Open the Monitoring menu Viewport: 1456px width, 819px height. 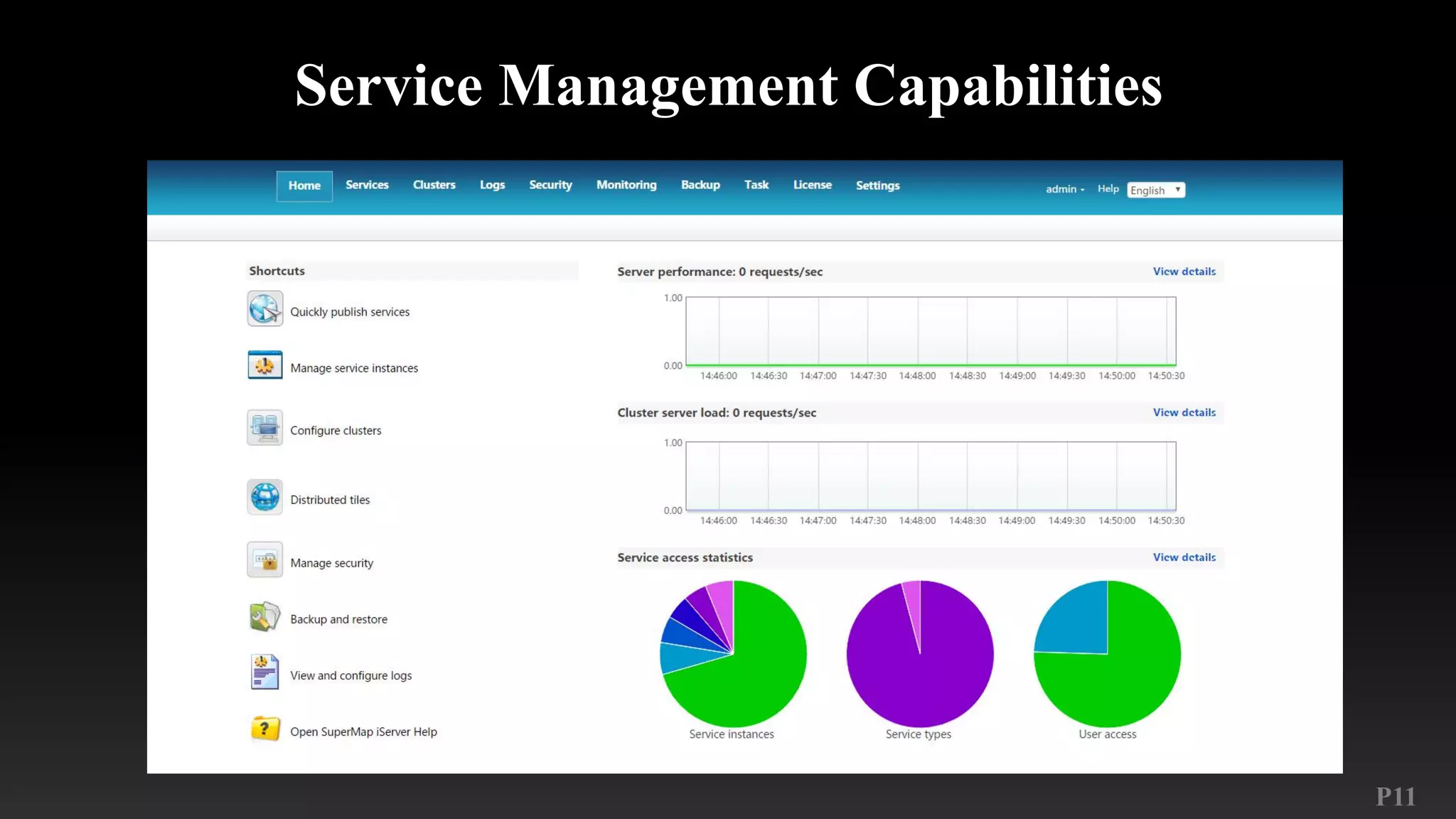pyautogui.click(x=626, y=185)
